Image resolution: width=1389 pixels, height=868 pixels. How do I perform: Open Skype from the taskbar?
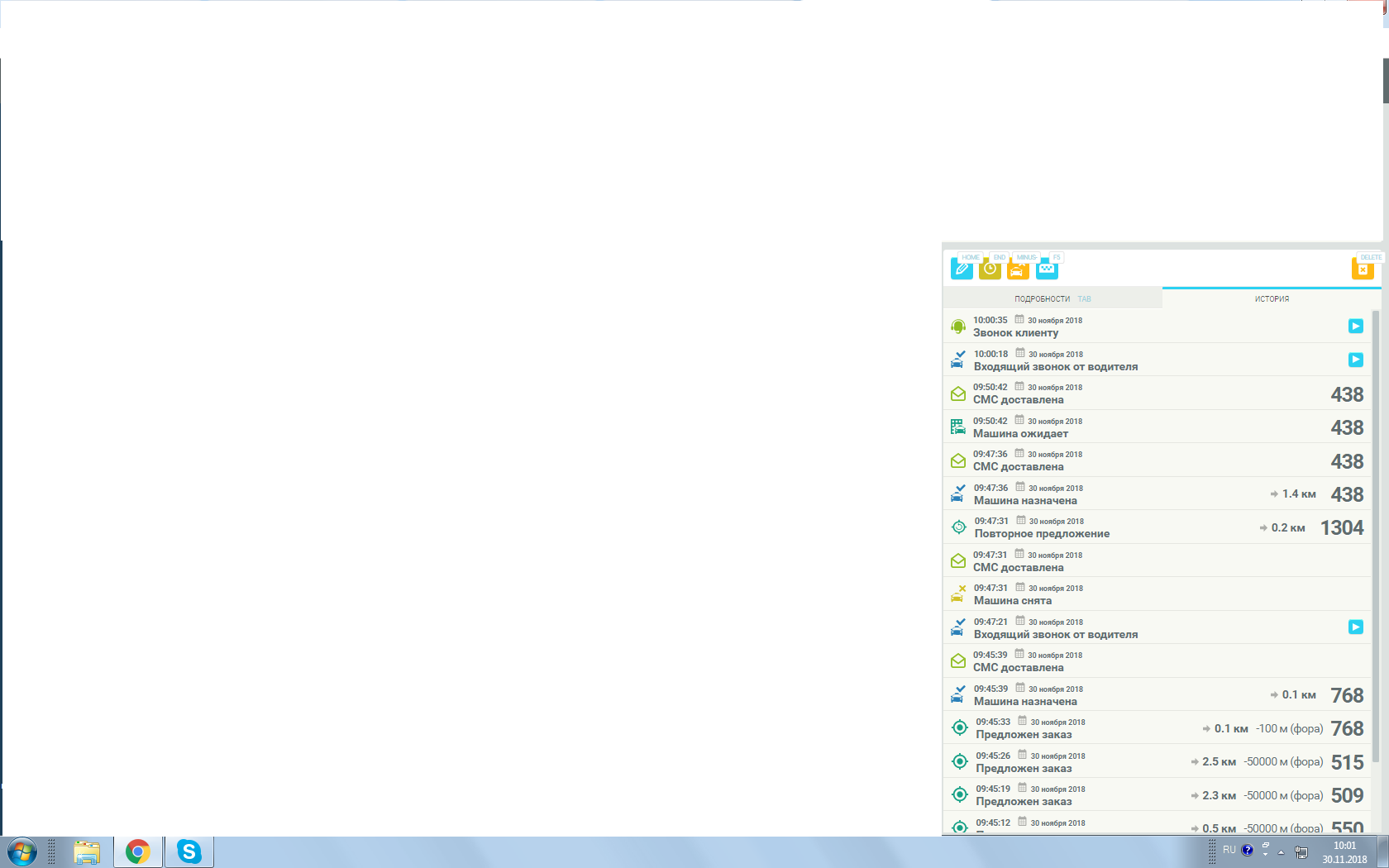tap(189, 851)
